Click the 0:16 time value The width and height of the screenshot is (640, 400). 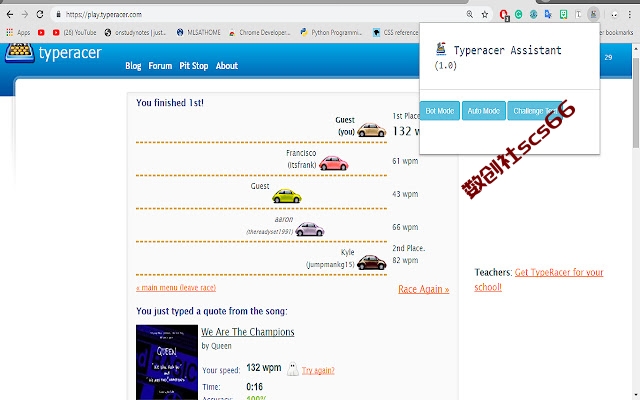point(254,387)
